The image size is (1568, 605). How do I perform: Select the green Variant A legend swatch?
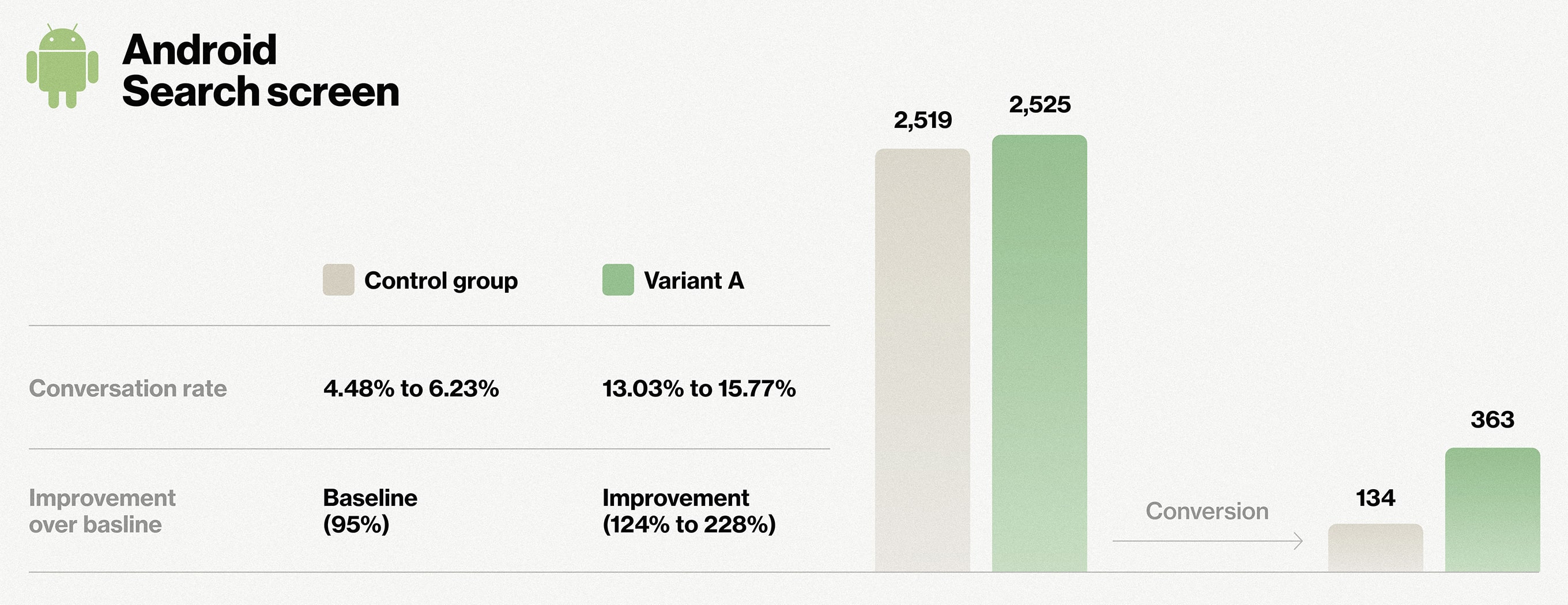tap(618, 280)
